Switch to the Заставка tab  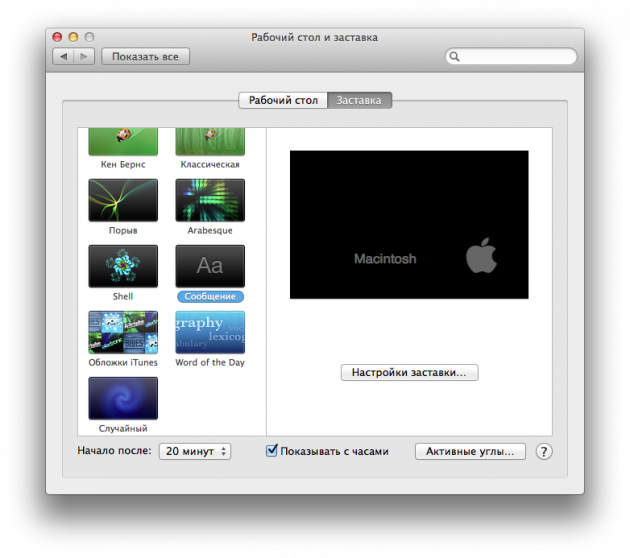pyautogui.click(x=359, y=100)
